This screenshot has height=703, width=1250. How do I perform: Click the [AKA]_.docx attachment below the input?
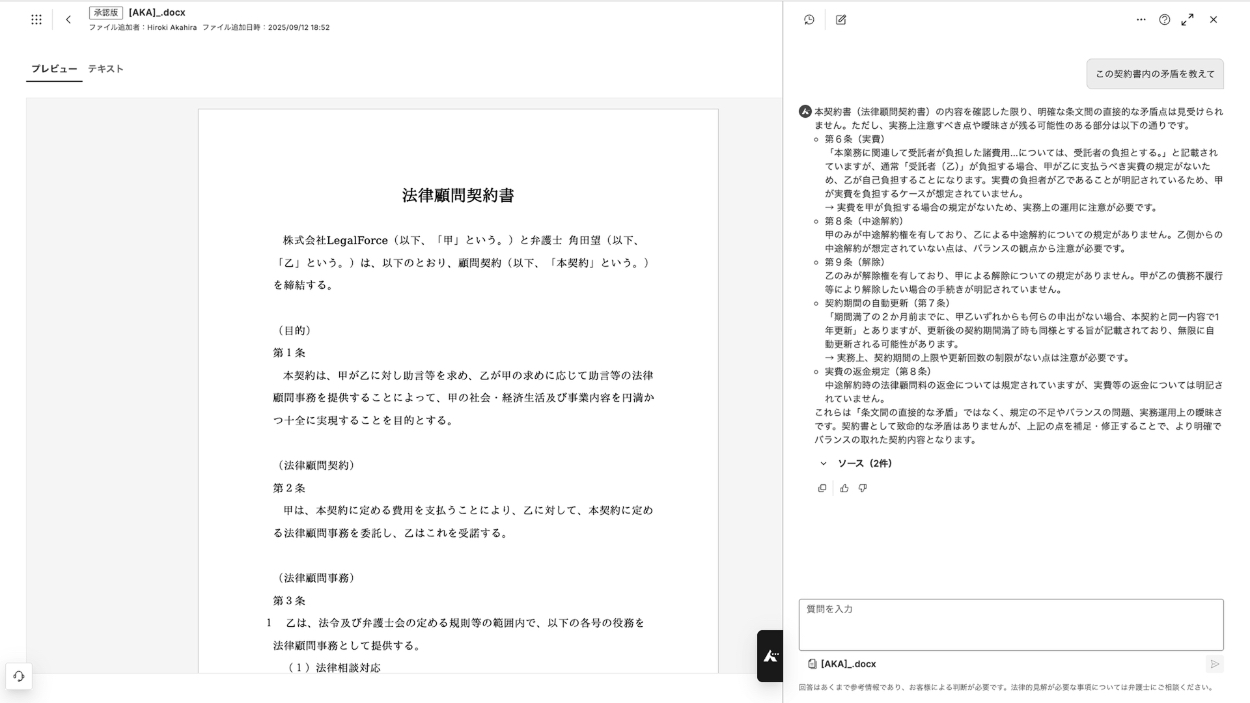click(x=842, y=664)
